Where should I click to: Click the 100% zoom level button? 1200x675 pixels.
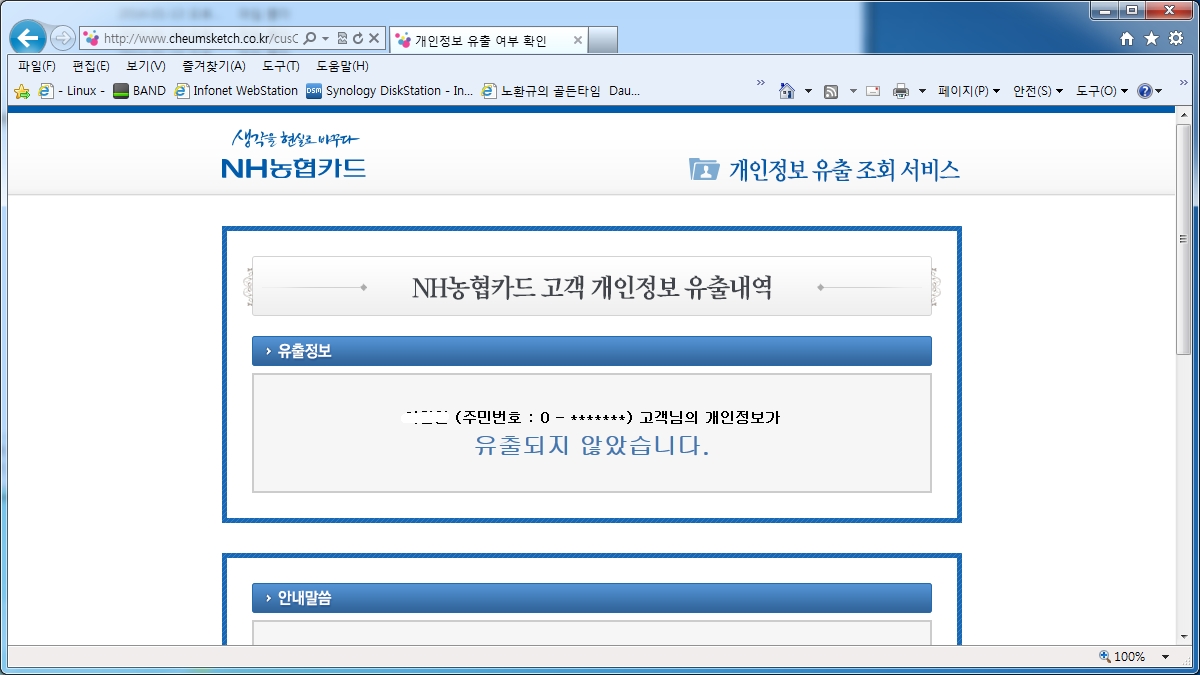pos(1122,657)
